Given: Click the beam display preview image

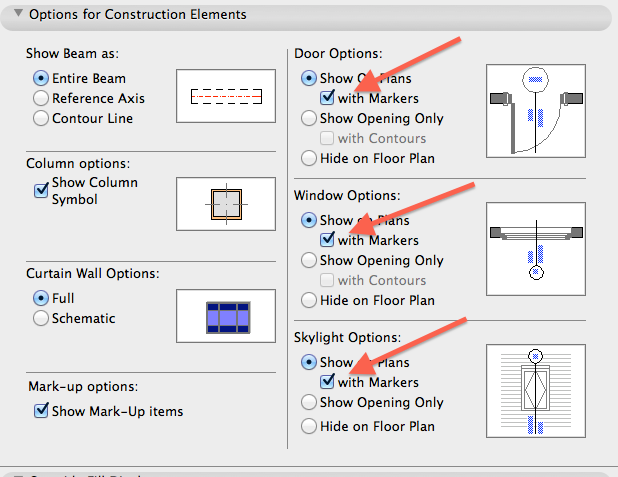Looking at the screenshot, I should coord(226,96).
